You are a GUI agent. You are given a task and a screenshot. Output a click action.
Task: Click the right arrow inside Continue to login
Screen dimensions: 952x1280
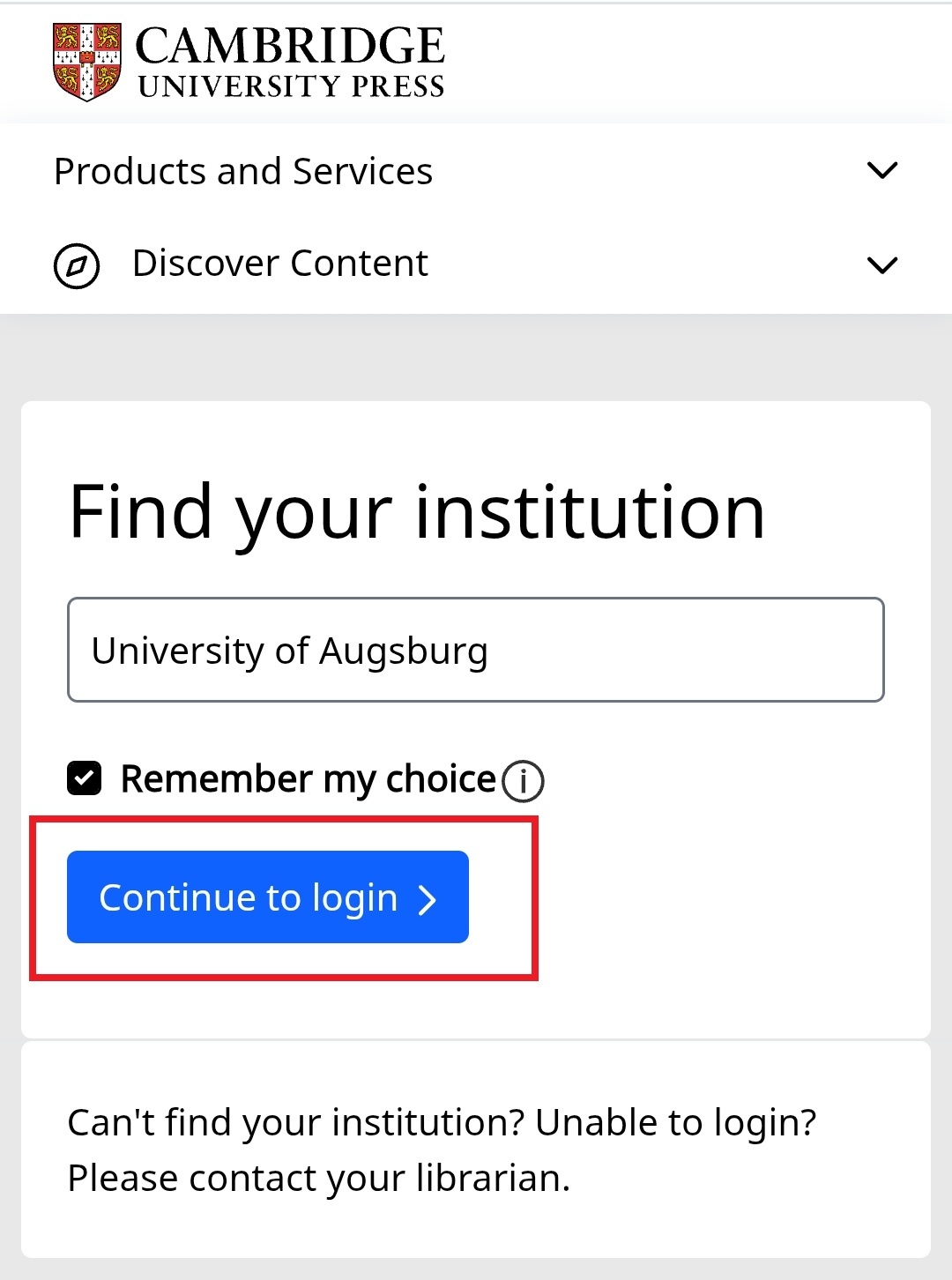(428, 899)
